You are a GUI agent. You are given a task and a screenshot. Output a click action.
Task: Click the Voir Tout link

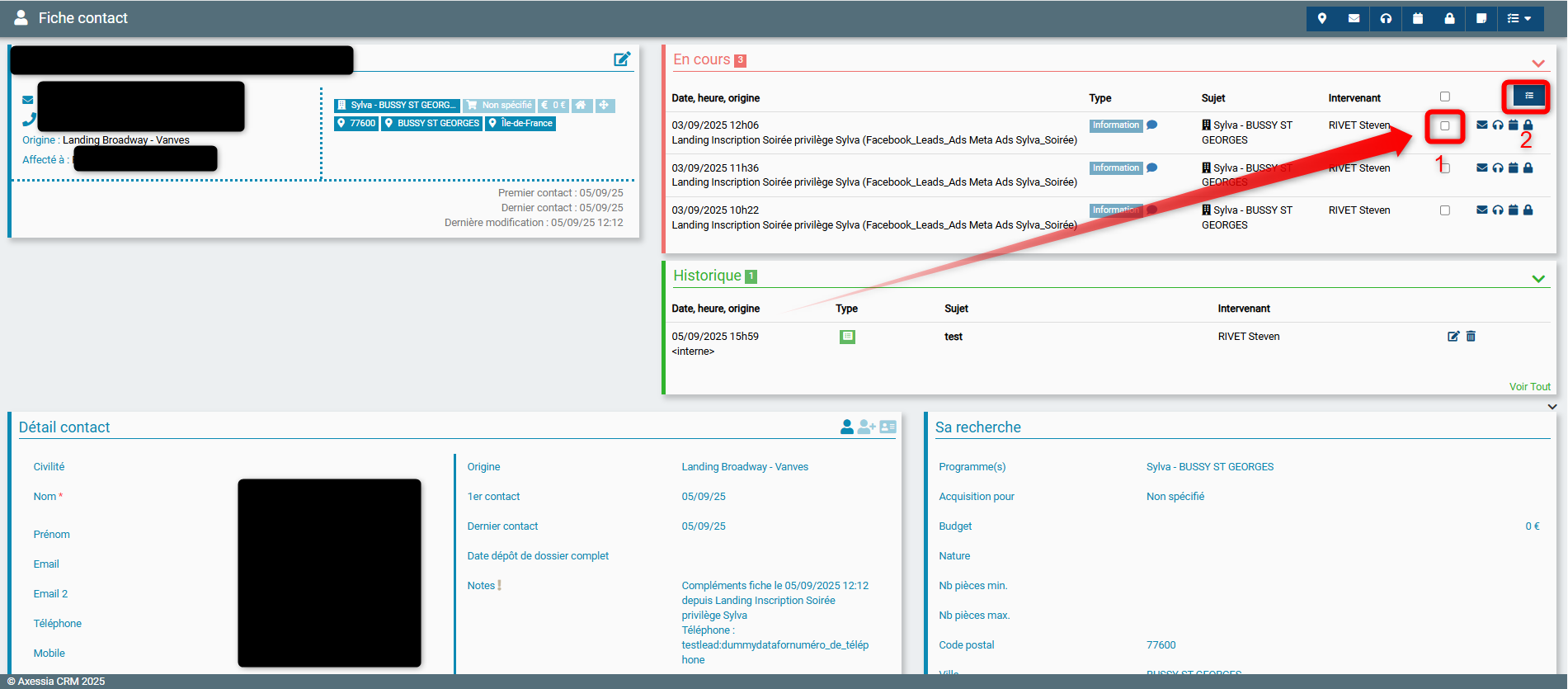(1529, 387)
